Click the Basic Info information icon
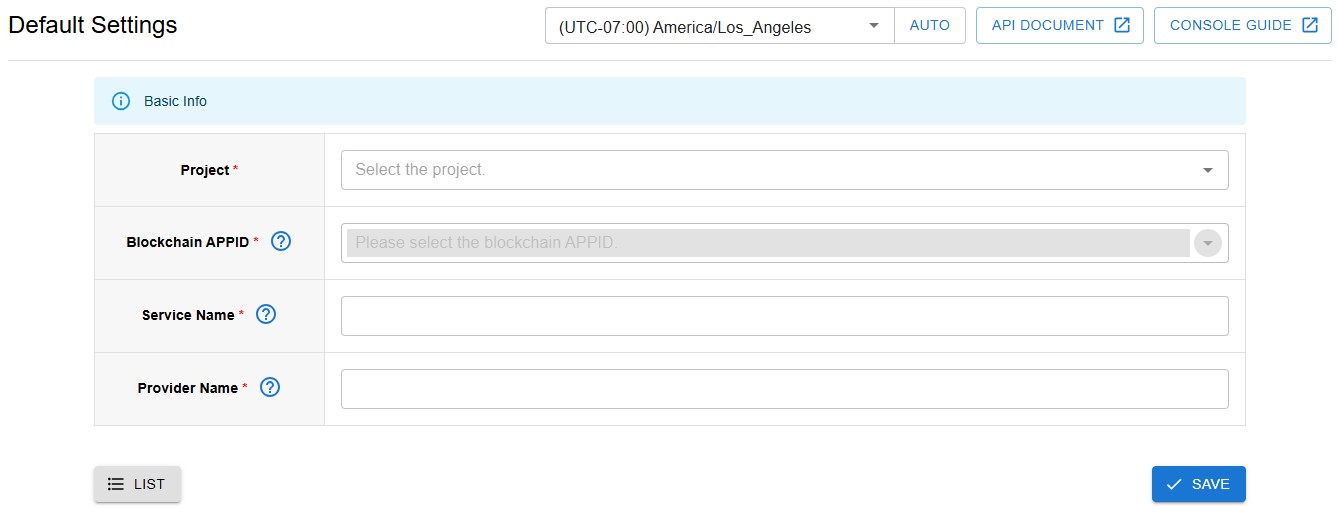Image resolution: width=1338 pixels, height=515 pixels. click(121, 101)
